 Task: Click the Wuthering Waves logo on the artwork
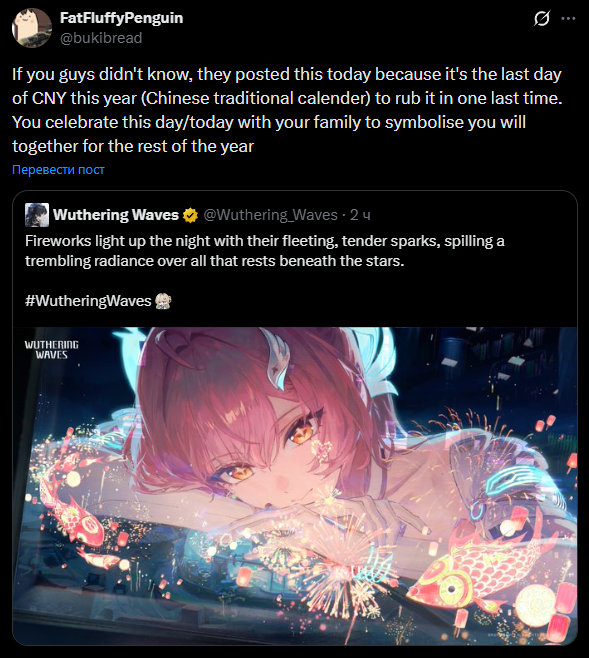pos(52,350)
